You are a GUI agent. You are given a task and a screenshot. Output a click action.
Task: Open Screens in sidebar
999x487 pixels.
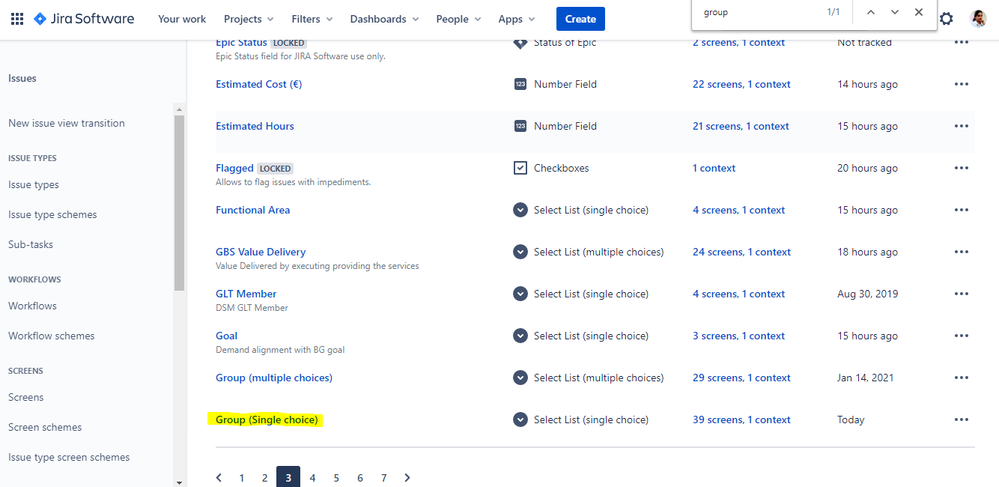pos(26,397)
